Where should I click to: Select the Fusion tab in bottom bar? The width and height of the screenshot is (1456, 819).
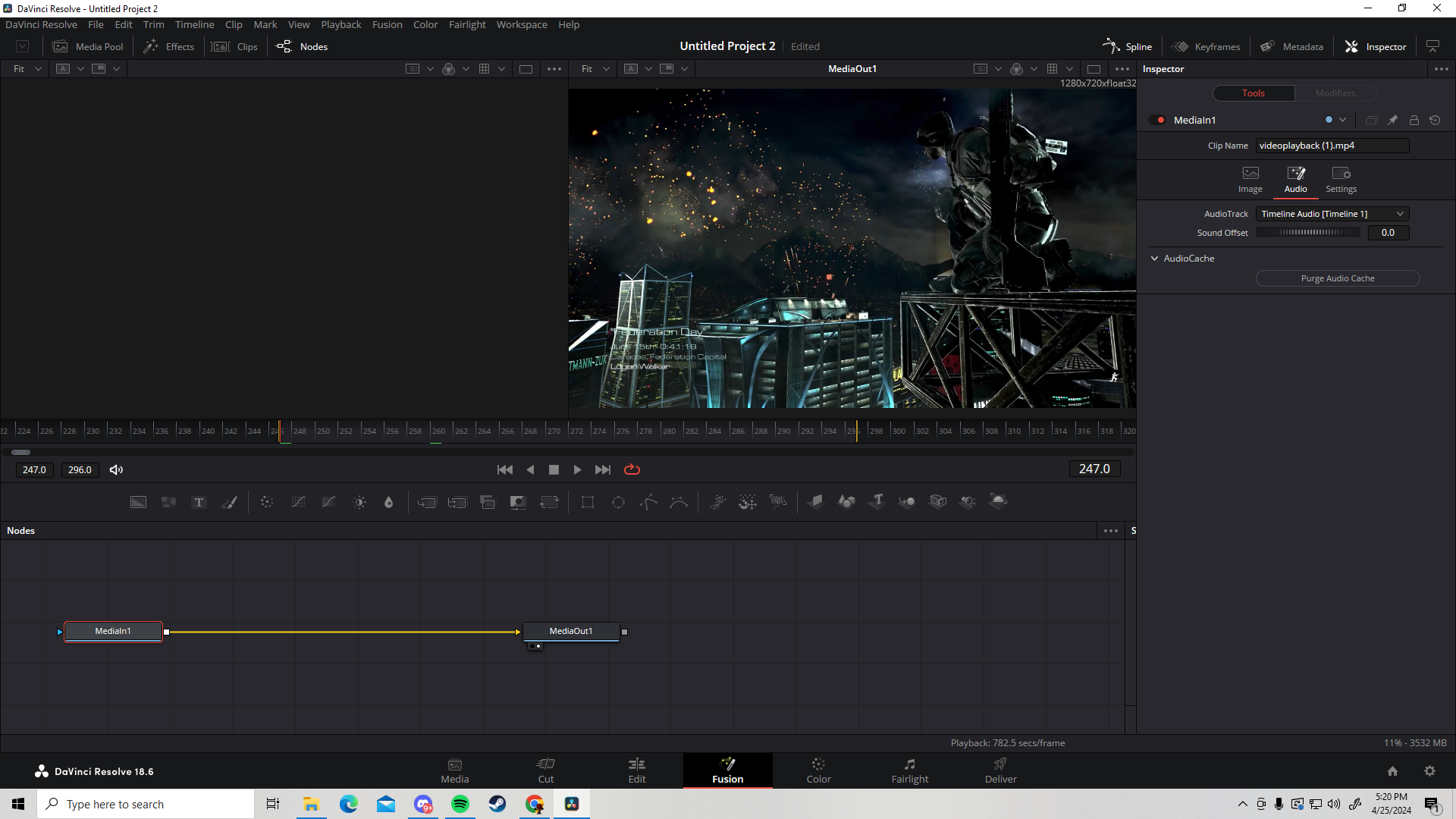727,770
